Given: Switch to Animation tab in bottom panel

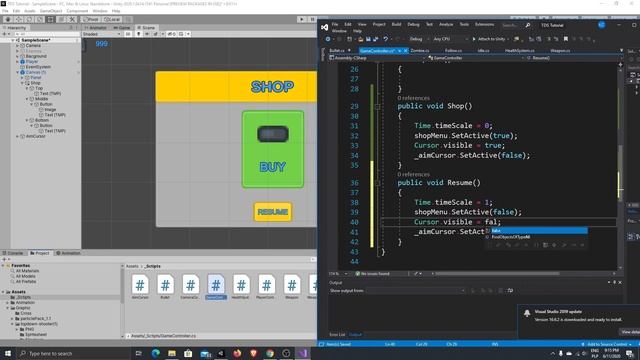Looking at the screenshot, I should [69, 253].
